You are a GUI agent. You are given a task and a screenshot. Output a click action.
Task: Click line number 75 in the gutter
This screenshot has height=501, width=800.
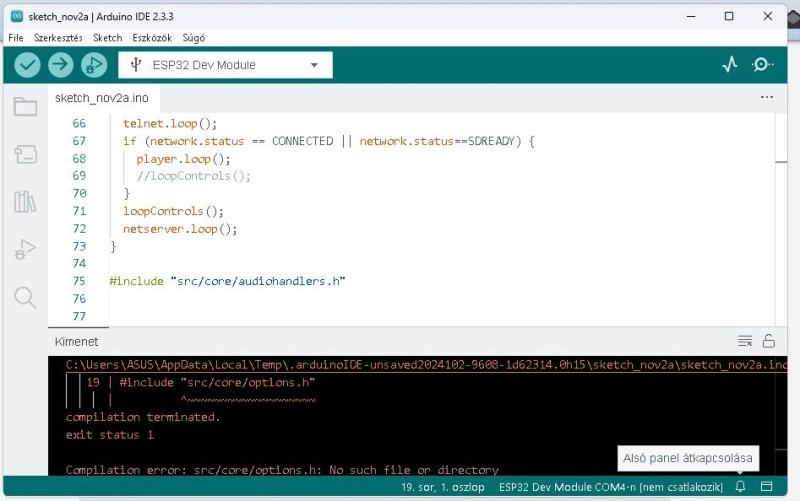coord(79,281)
